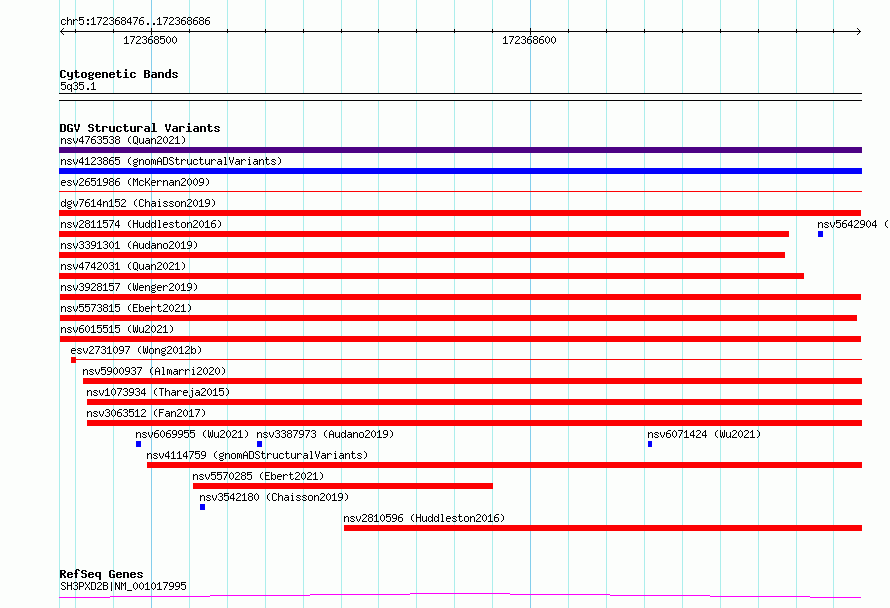
Task: Select the nsv2810596 (Huddleston2016) red bar
Action: pyautogui.click(x=603, y=528)
